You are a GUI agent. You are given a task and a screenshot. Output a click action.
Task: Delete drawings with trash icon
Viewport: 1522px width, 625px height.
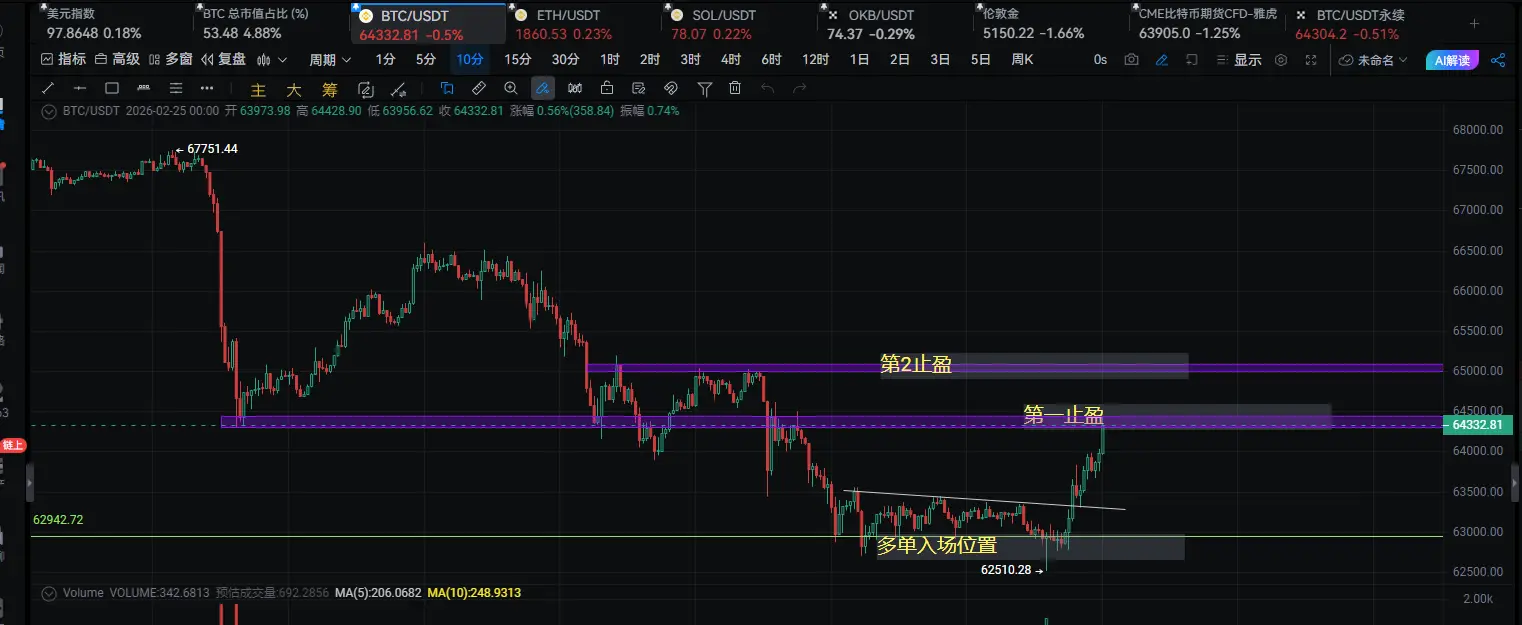[x=735, y=88]
